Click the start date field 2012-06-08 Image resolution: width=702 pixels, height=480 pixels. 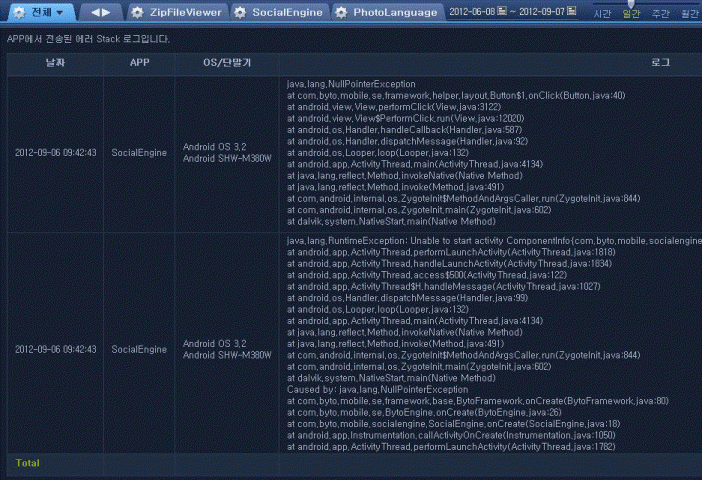coord(473,11)
